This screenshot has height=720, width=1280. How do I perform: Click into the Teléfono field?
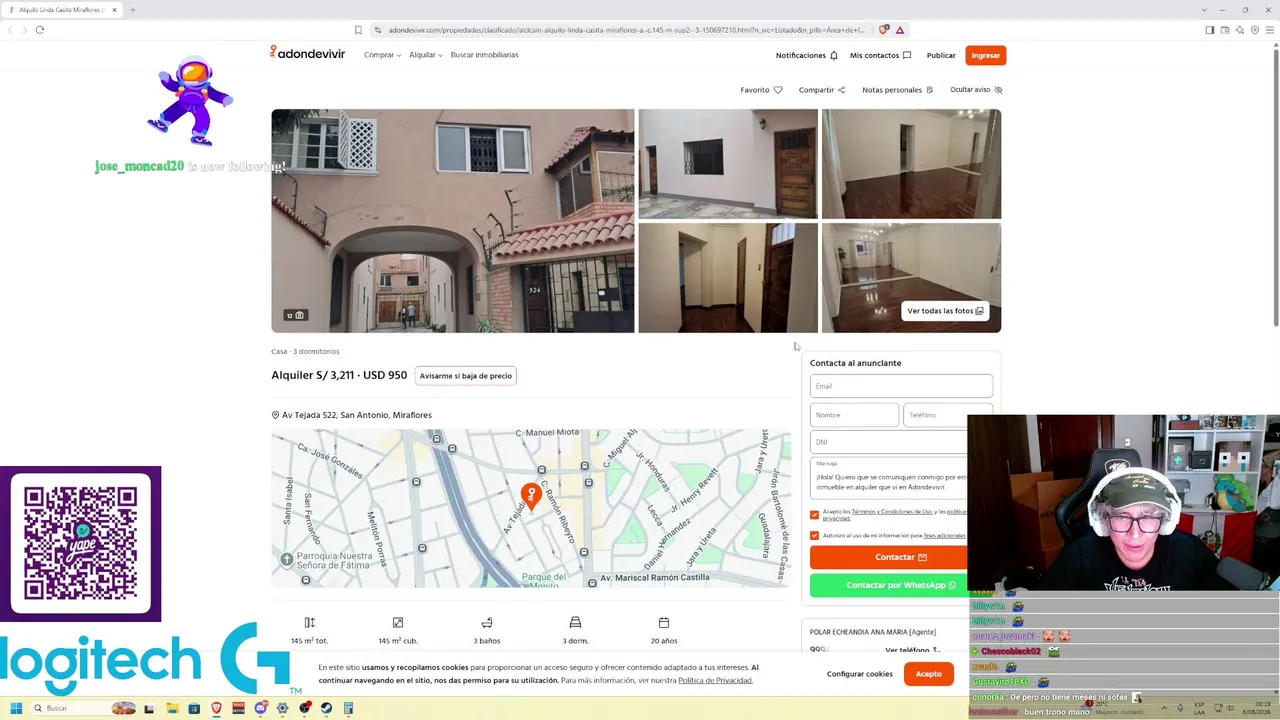948,415
